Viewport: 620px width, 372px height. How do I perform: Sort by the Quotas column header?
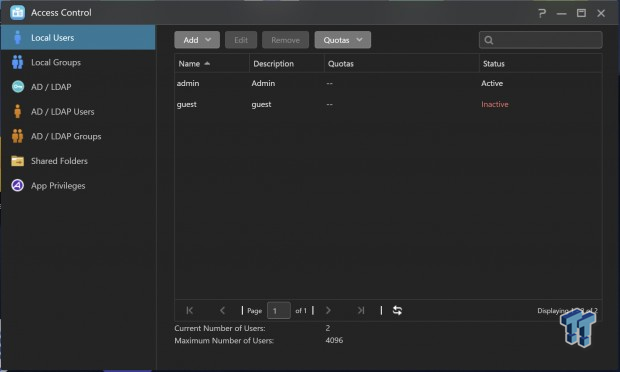402,64
